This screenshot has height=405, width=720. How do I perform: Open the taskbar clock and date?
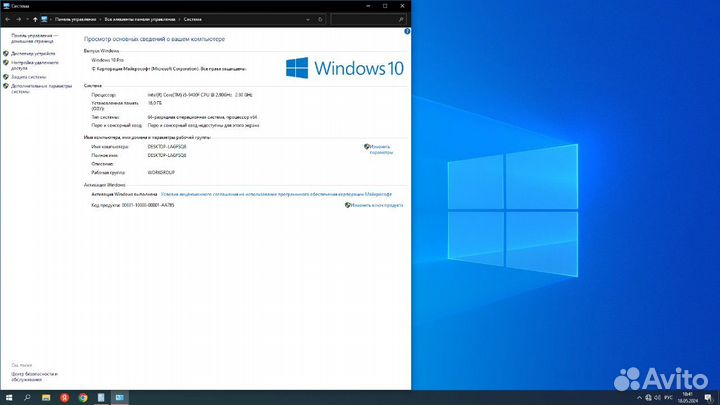coord(687,398)
